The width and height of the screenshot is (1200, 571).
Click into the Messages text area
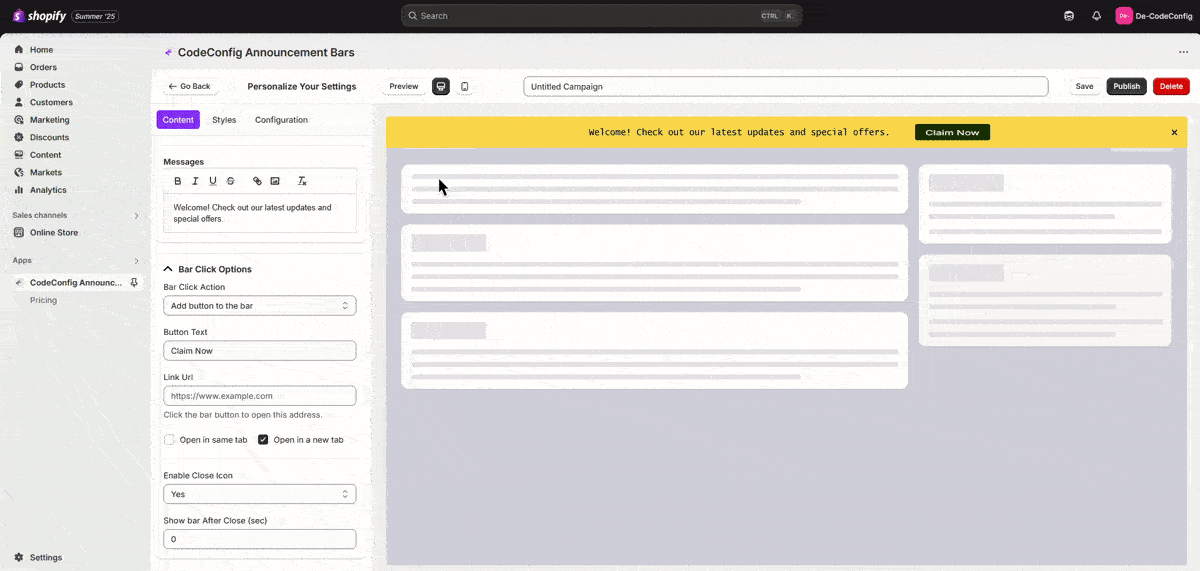coord(260,213)
